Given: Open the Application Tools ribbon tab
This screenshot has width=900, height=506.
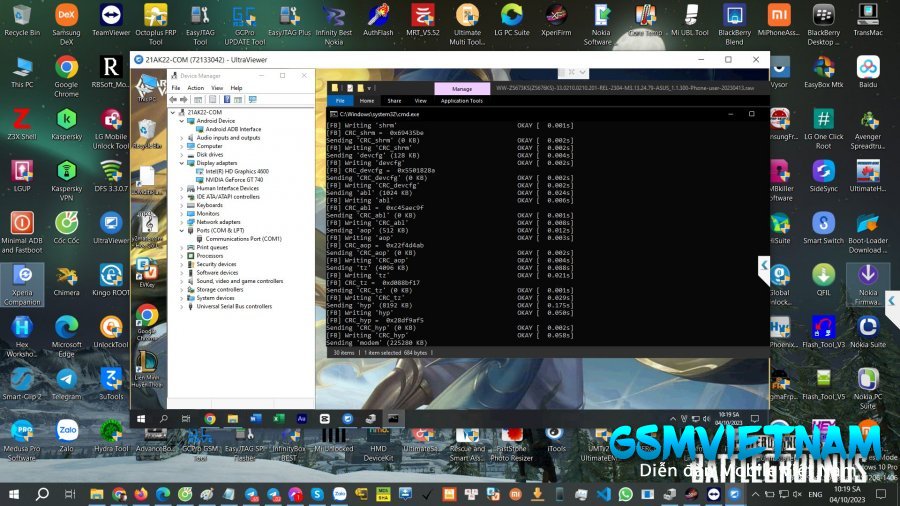Looking at the screenshot, I should click(461, 101).
